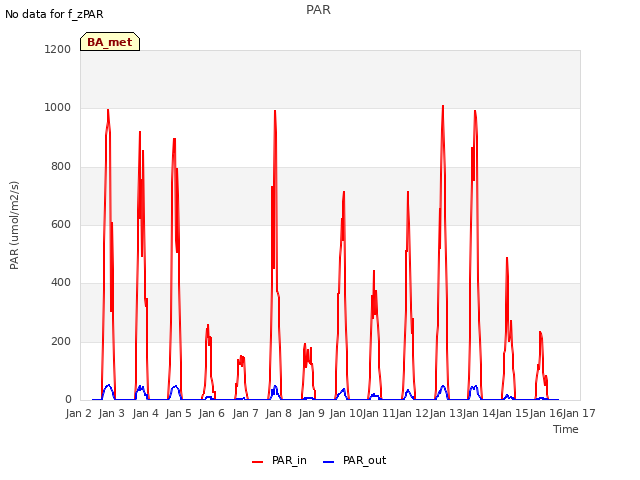Click the Jan 14 x-axis tick label

click(x=479, y=413)
